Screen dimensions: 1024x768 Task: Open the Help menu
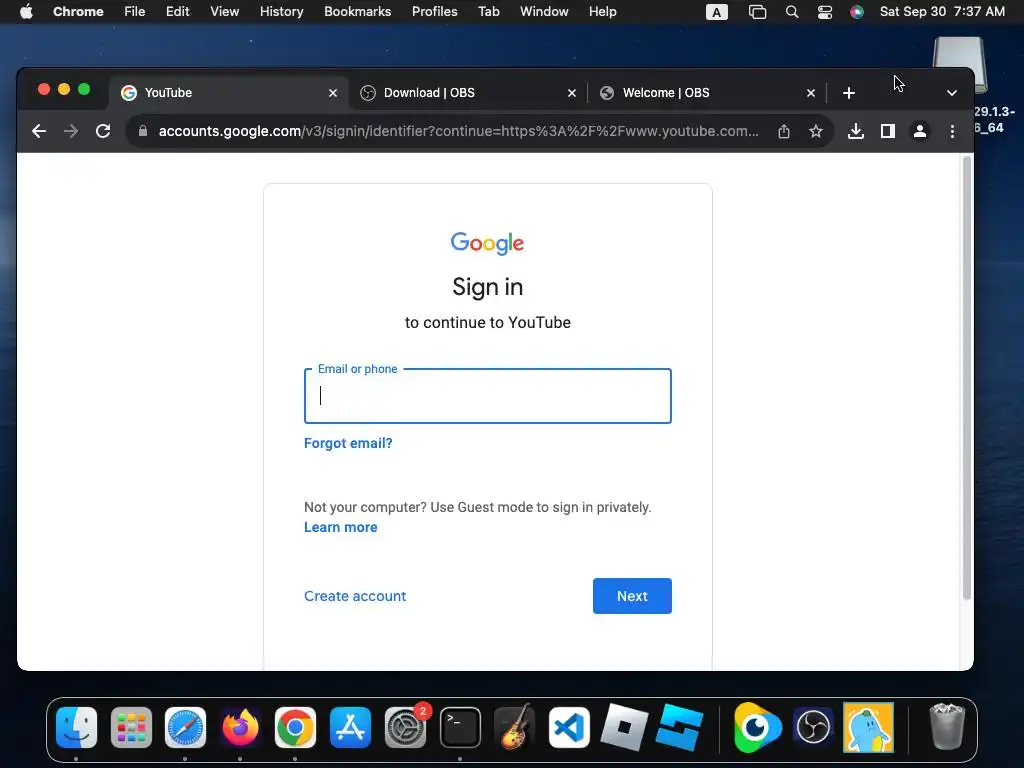[602, 12]
